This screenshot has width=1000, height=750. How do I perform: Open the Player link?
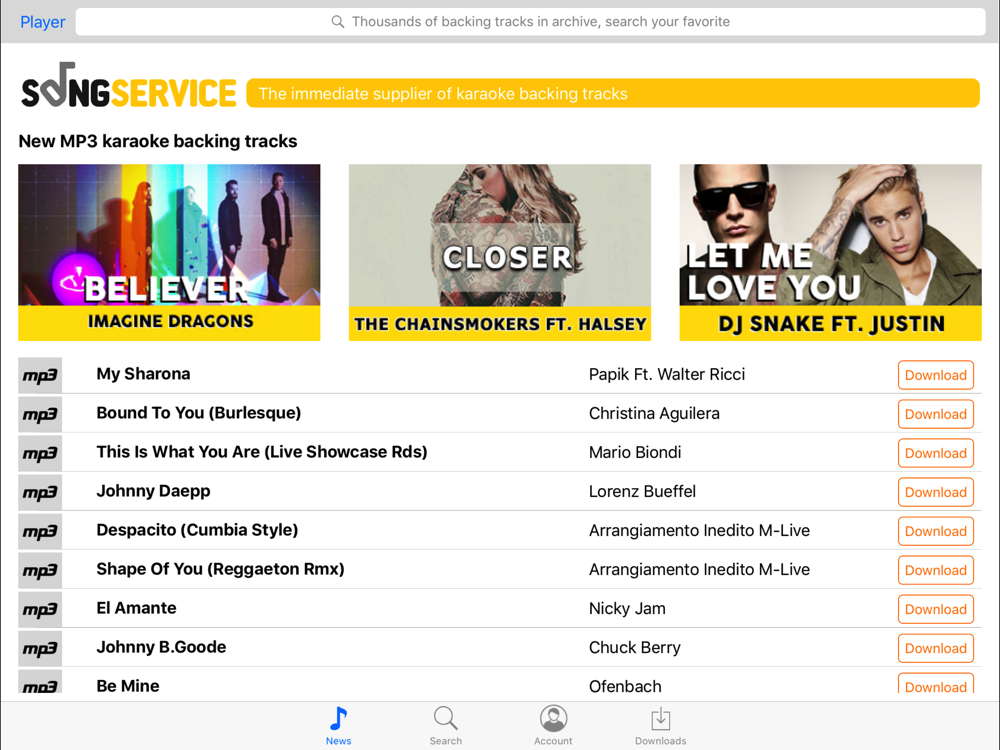click(x=43, y=22)
